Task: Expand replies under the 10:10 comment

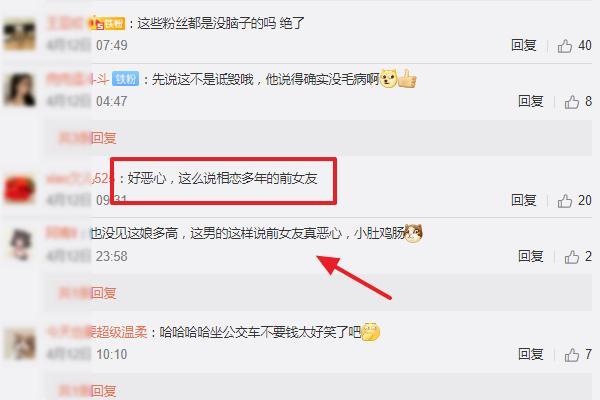Action: (87, 391)
